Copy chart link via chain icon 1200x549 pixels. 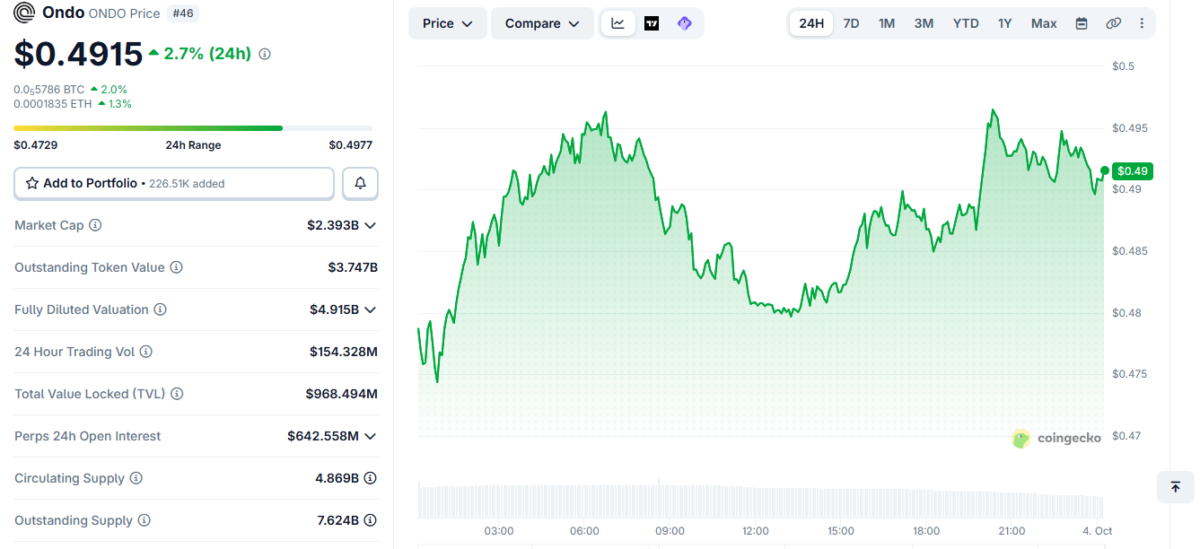1113,23
